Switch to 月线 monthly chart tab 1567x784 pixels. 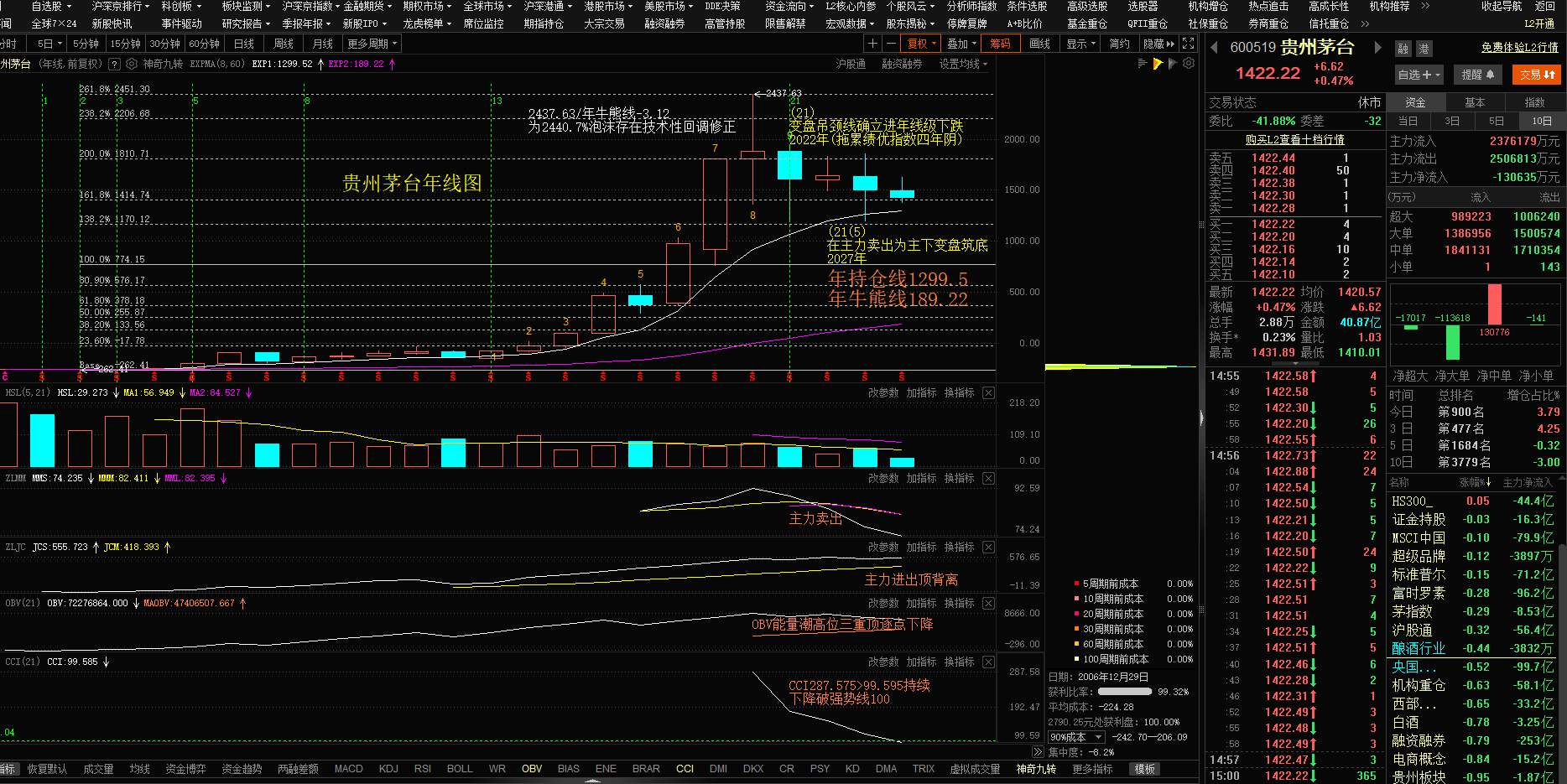(322, 44)
